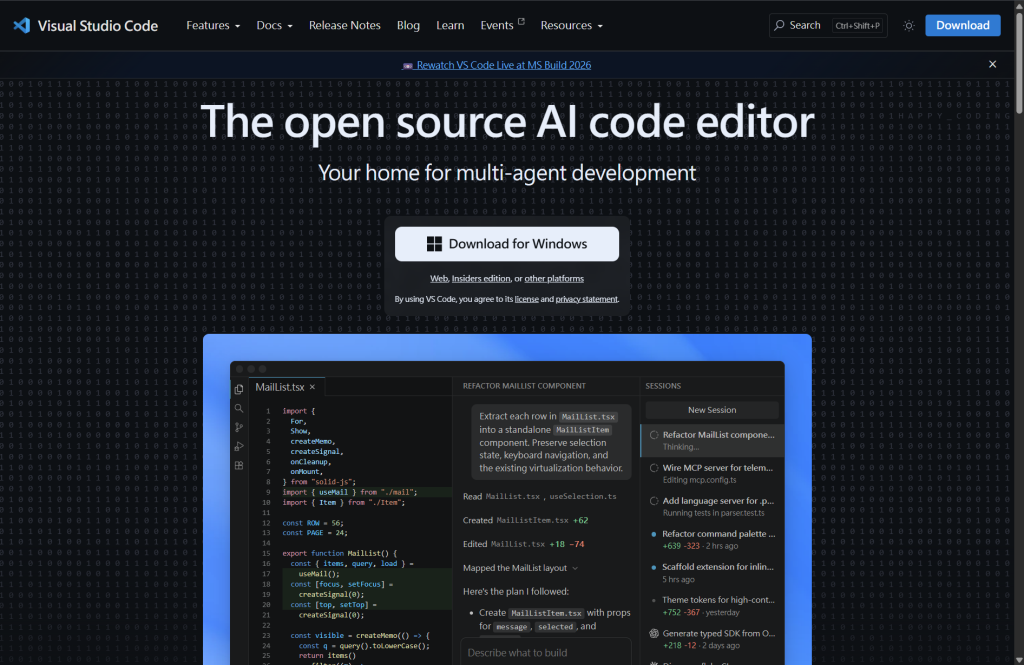Go to Release Notes page
Screen dimensions: 1024x665
345,25
